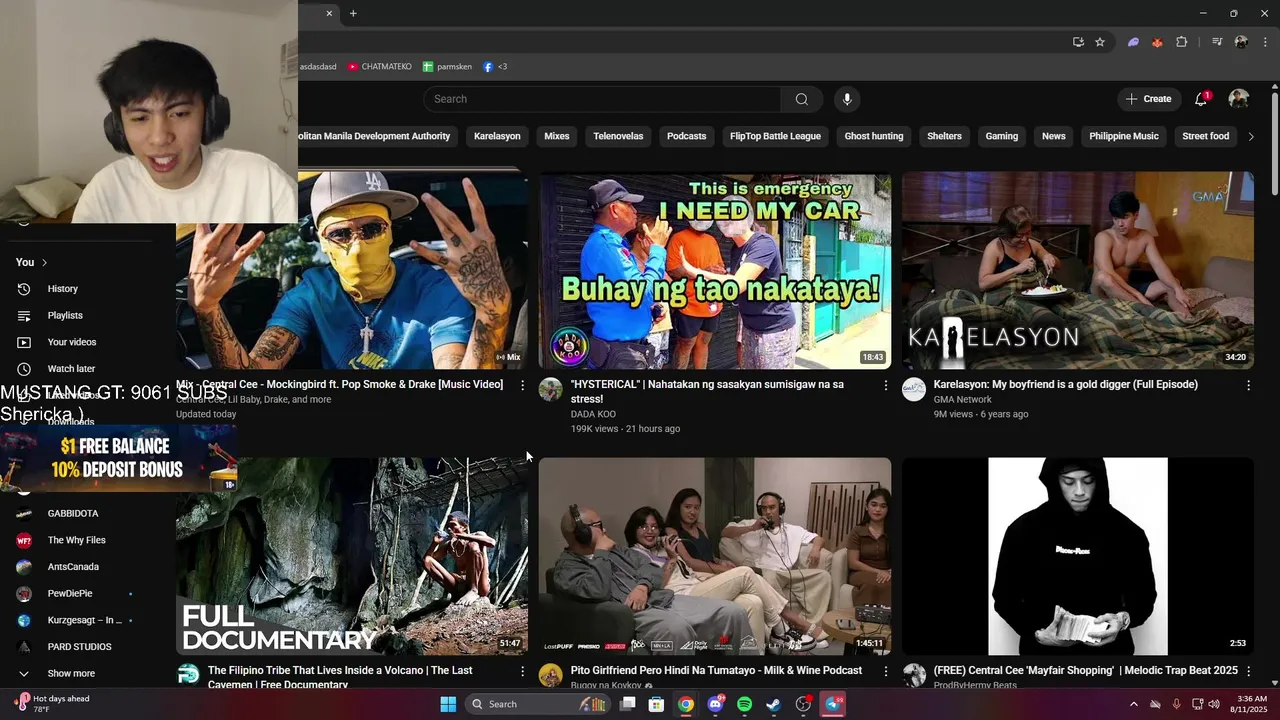Image resolution: width=1280 pixels, height=720 pixels.
Task: Open the Chrome media controls icon
Action: point(1217,42)
